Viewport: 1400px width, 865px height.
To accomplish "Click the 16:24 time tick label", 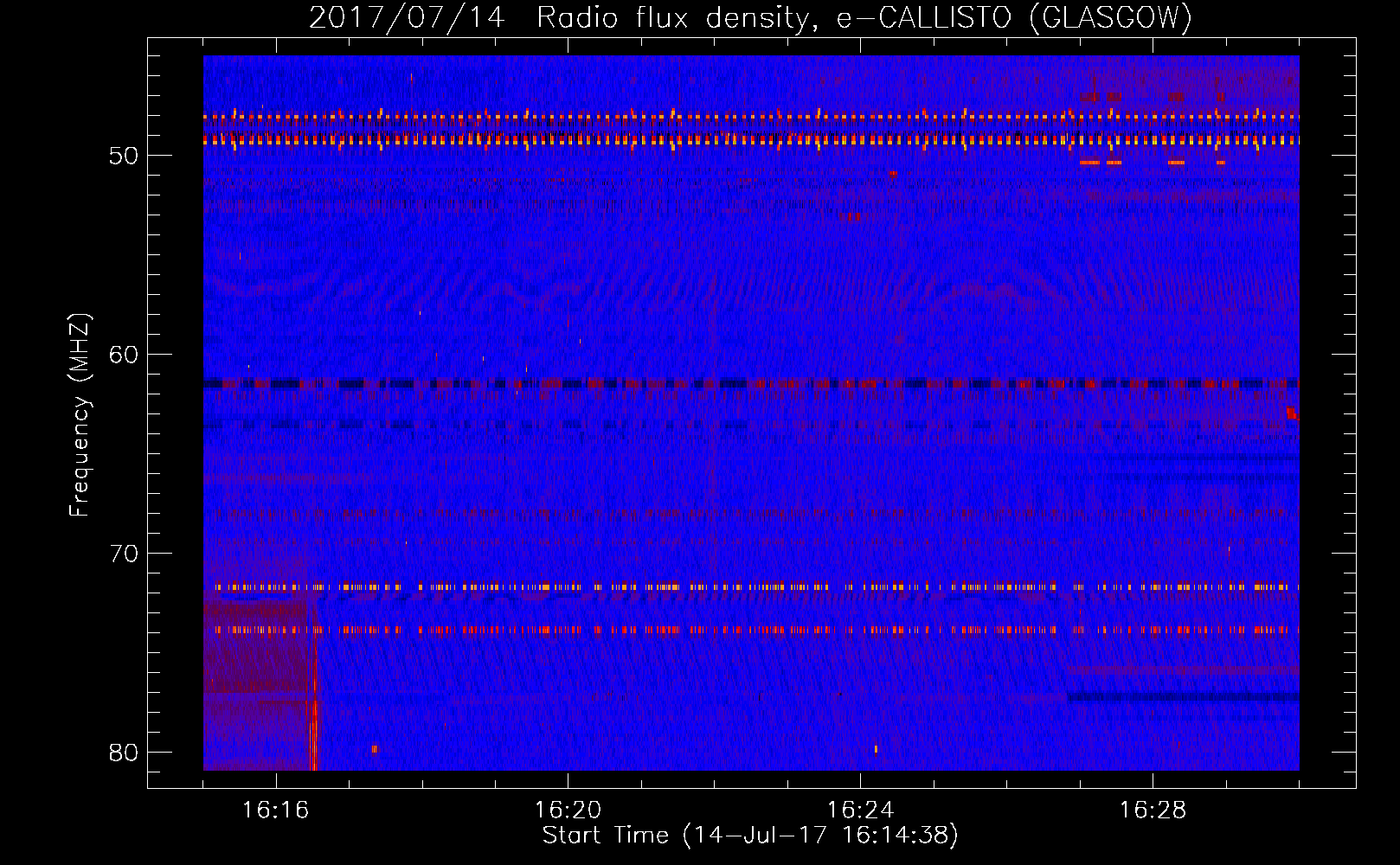I will pos(861,811).
